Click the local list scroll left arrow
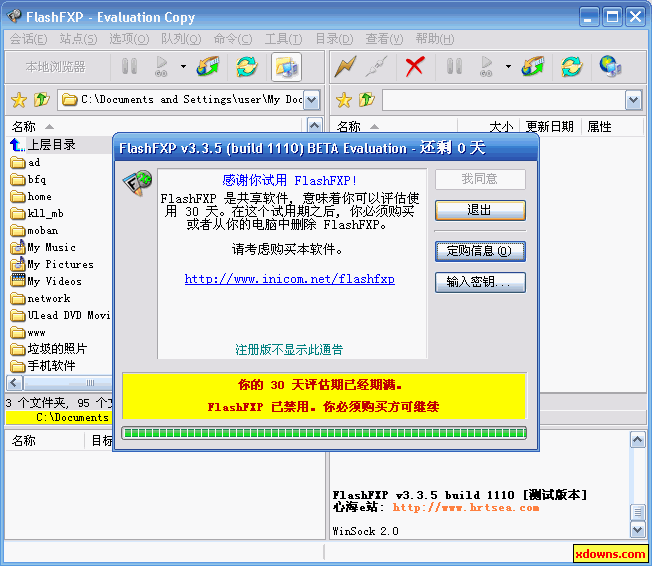Image resolution: width=652 pixels, height=566 pixels. [15, 383]
